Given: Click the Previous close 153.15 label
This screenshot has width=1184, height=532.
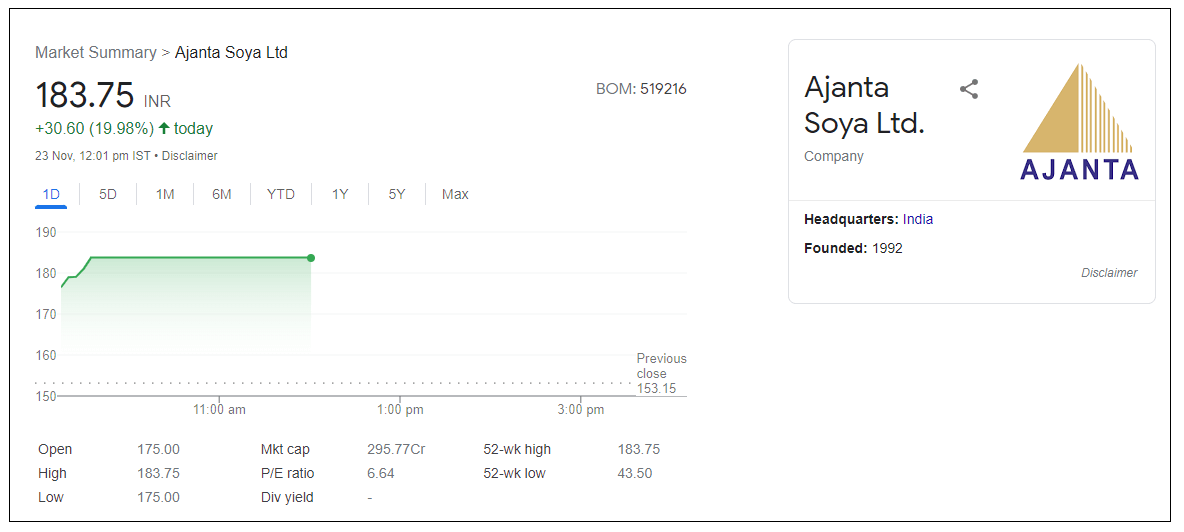Looking at the screenshot, I should 661,373.
